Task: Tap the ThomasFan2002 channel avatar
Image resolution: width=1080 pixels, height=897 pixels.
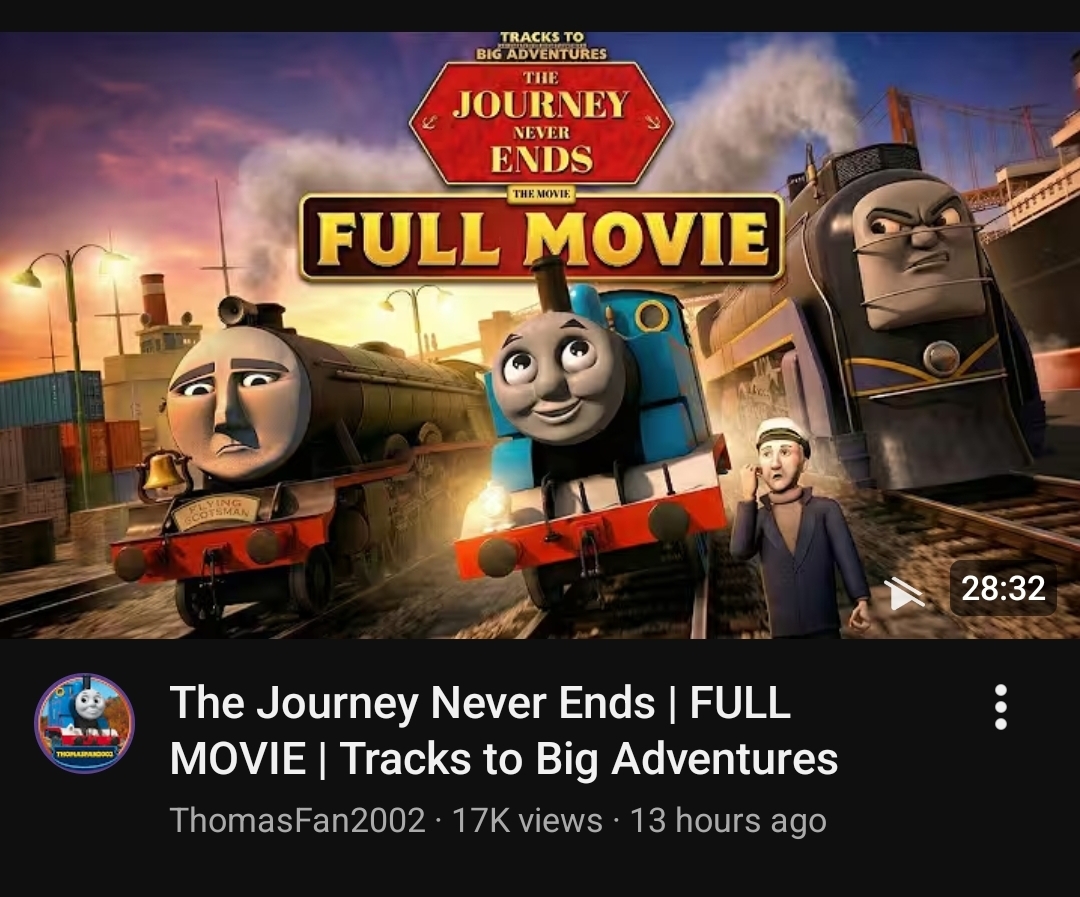Action: (x=85, y=723)
